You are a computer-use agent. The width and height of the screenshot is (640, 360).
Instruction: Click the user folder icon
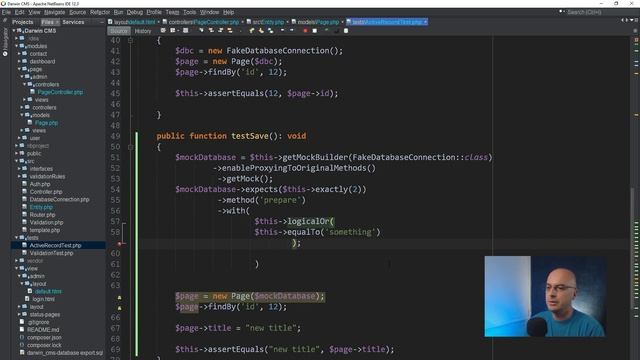pos(24,138)
